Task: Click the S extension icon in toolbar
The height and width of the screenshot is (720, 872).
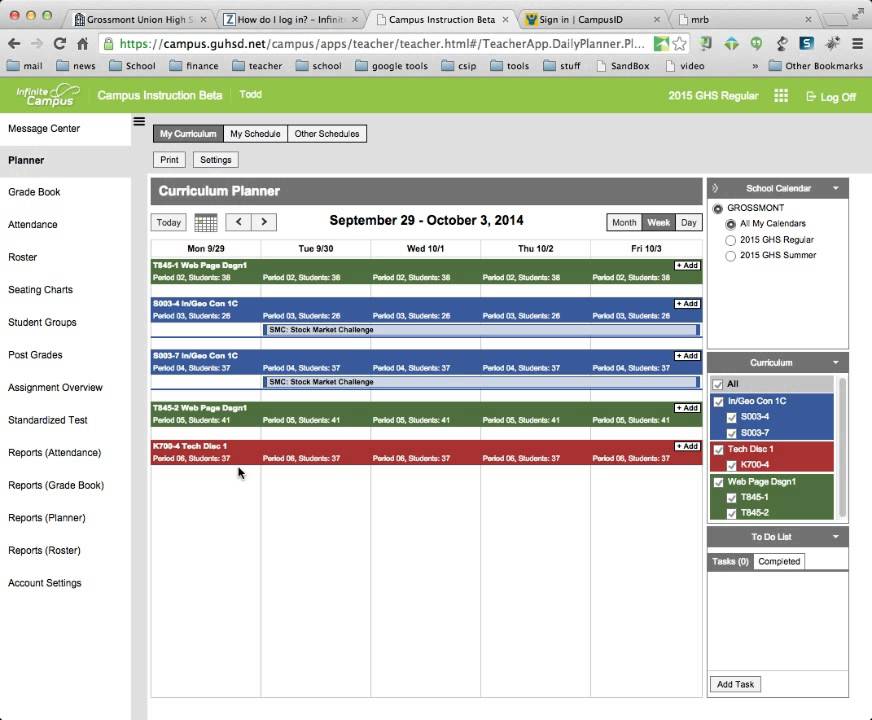Action: pos(806,43)
